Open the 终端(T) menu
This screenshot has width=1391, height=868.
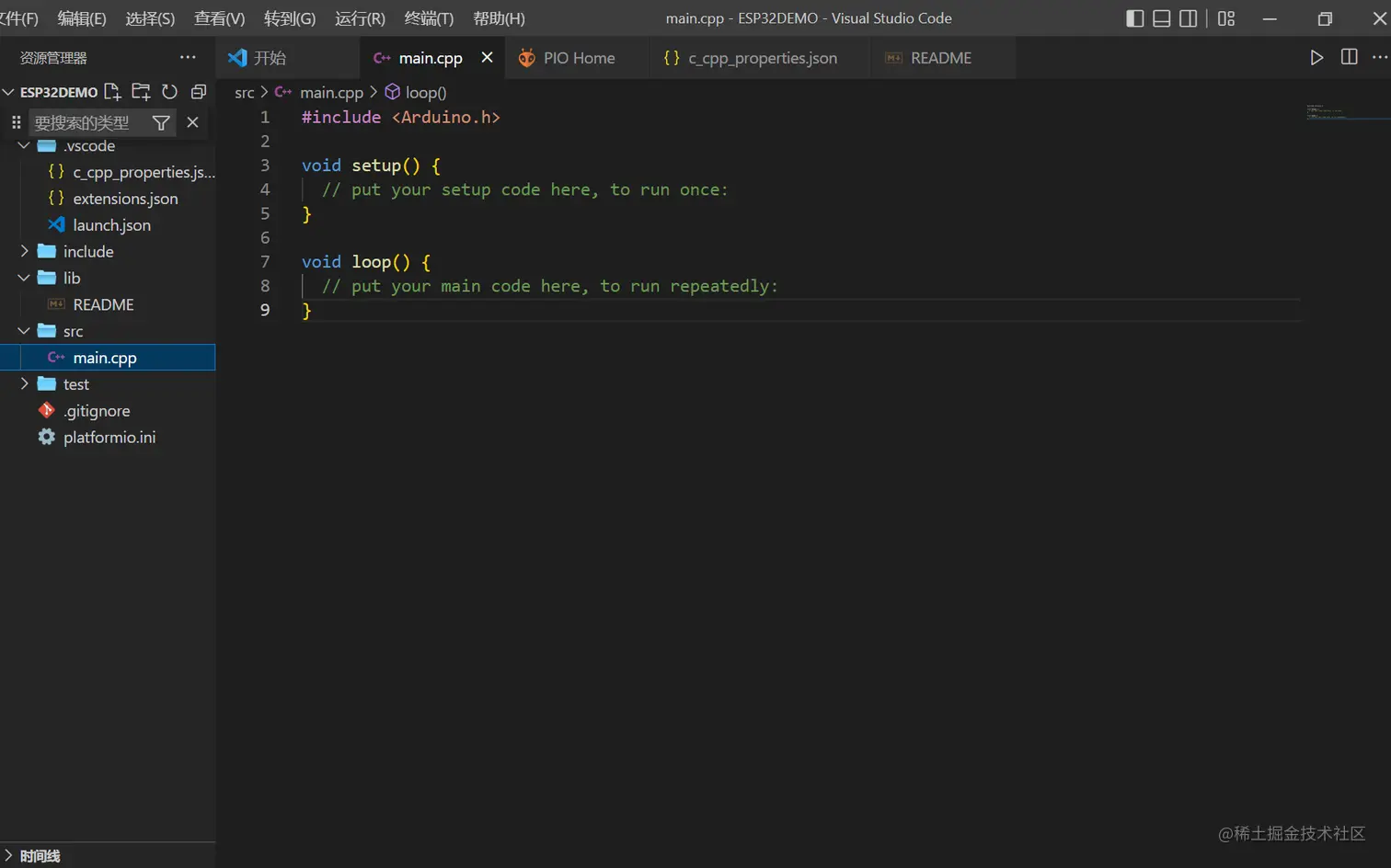point(429,18)
